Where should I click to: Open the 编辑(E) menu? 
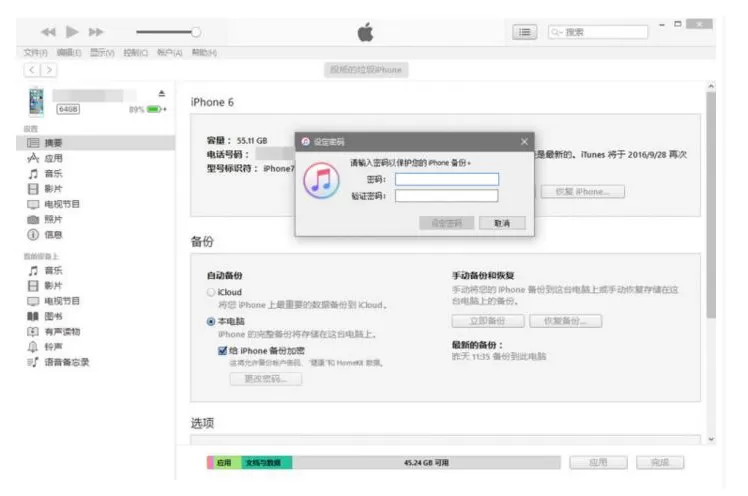tap(69, 52)
